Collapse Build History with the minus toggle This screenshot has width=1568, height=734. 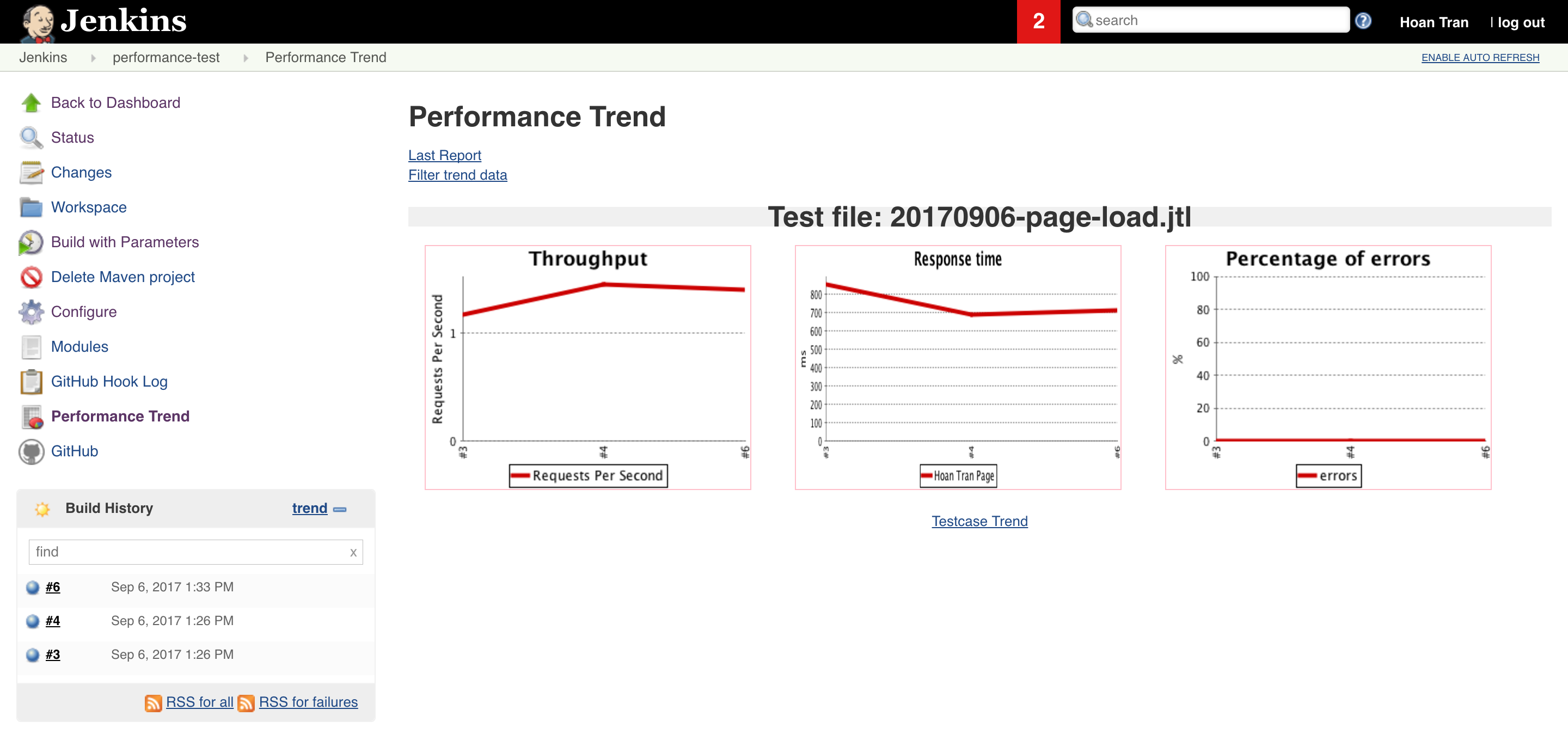pyautogui.click(x=340, y=509)
